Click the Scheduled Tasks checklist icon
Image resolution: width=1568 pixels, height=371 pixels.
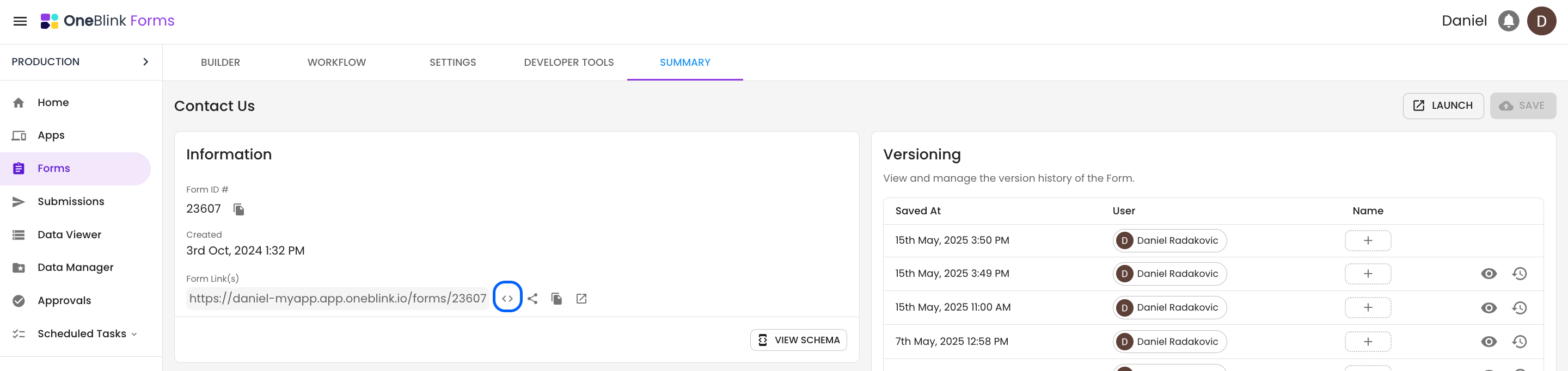coord(19,334)
